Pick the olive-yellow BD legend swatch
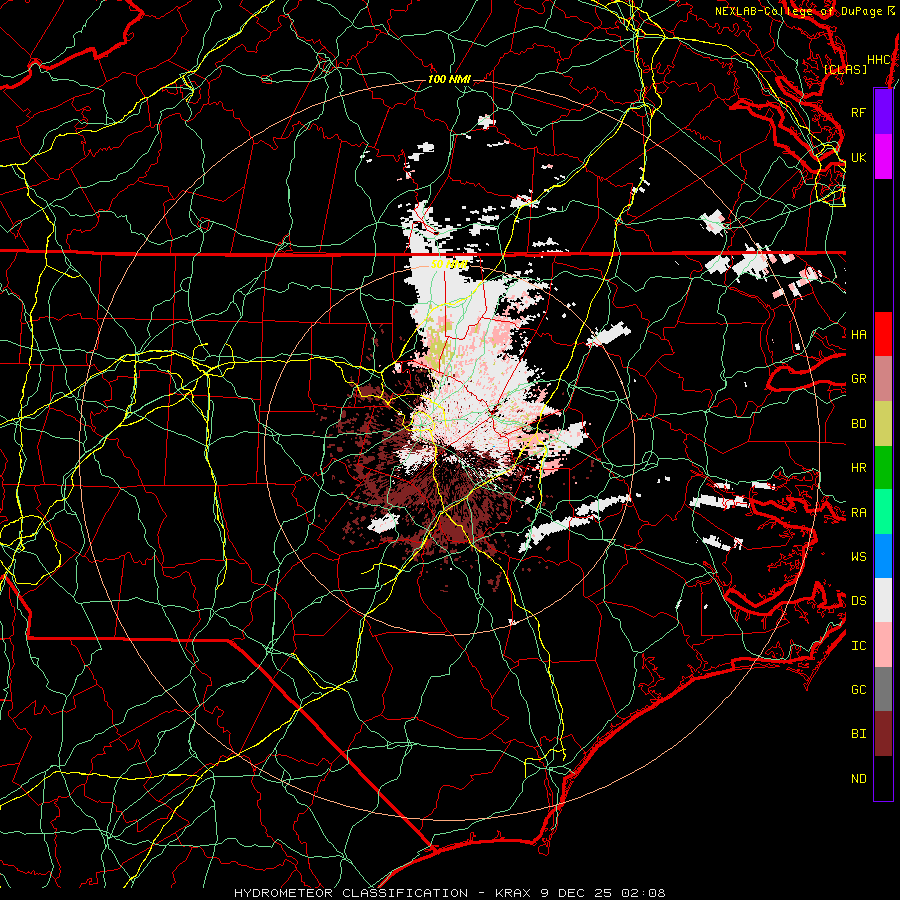 (883, 424)
